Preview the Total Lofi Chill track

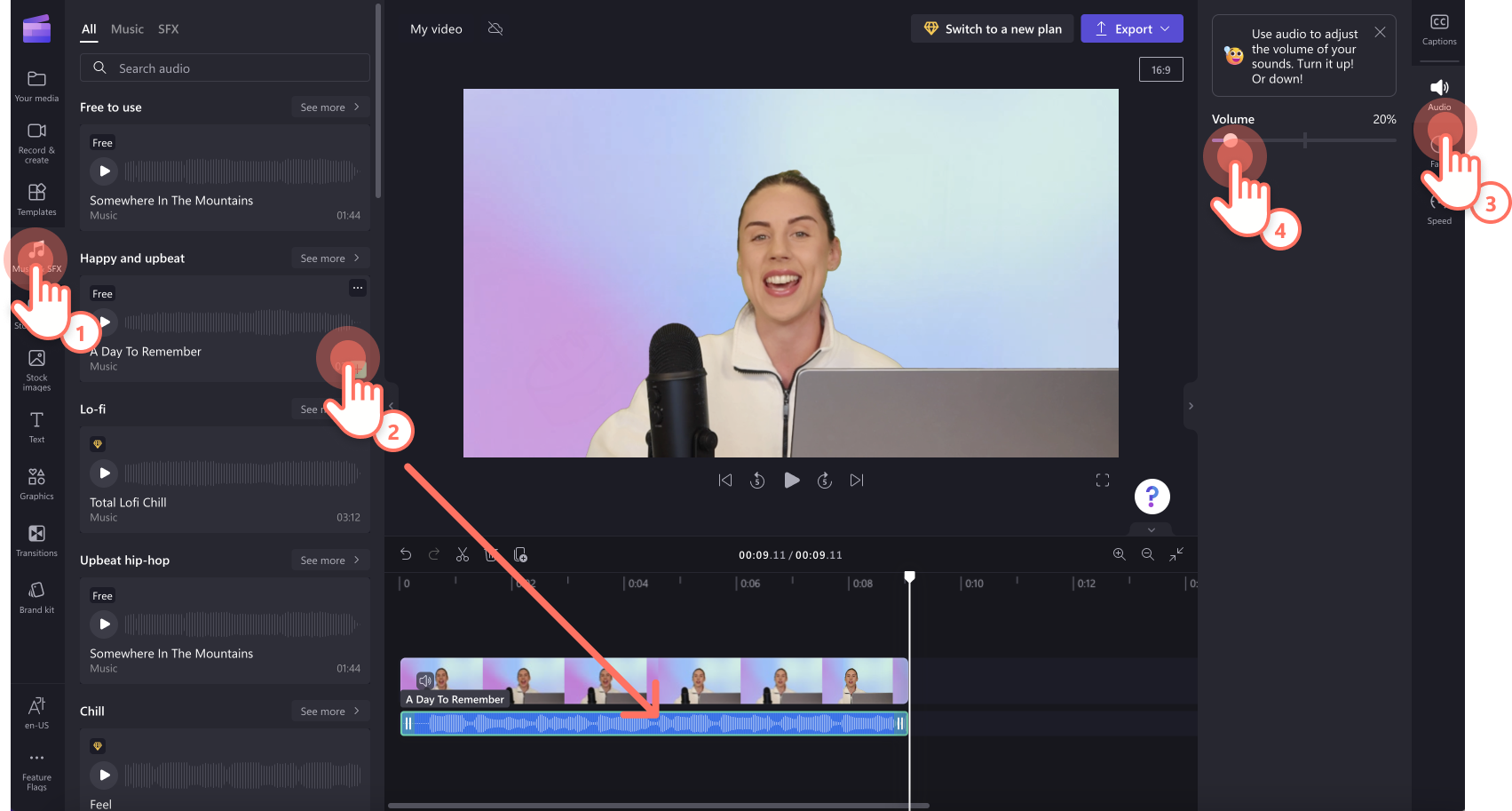(105, 473)
